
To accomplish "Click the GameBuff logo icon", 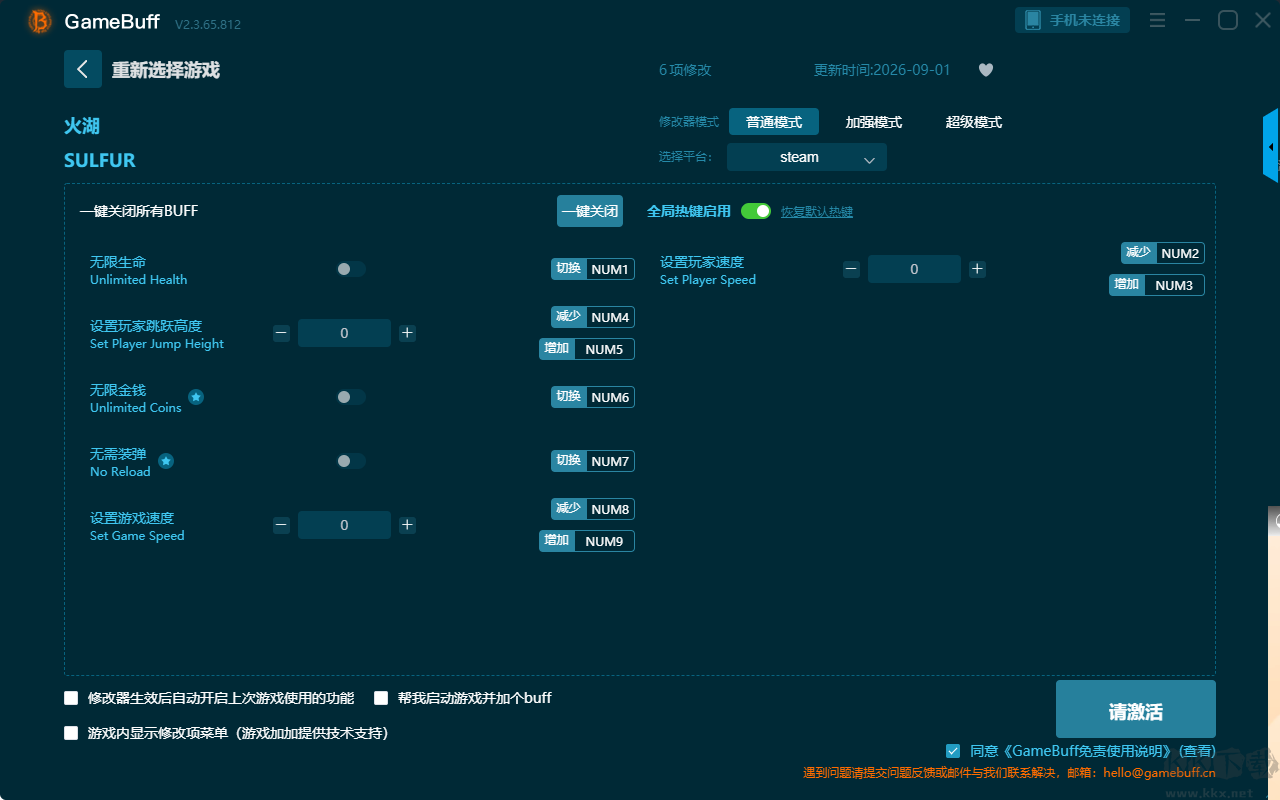I will click(40, 21).
